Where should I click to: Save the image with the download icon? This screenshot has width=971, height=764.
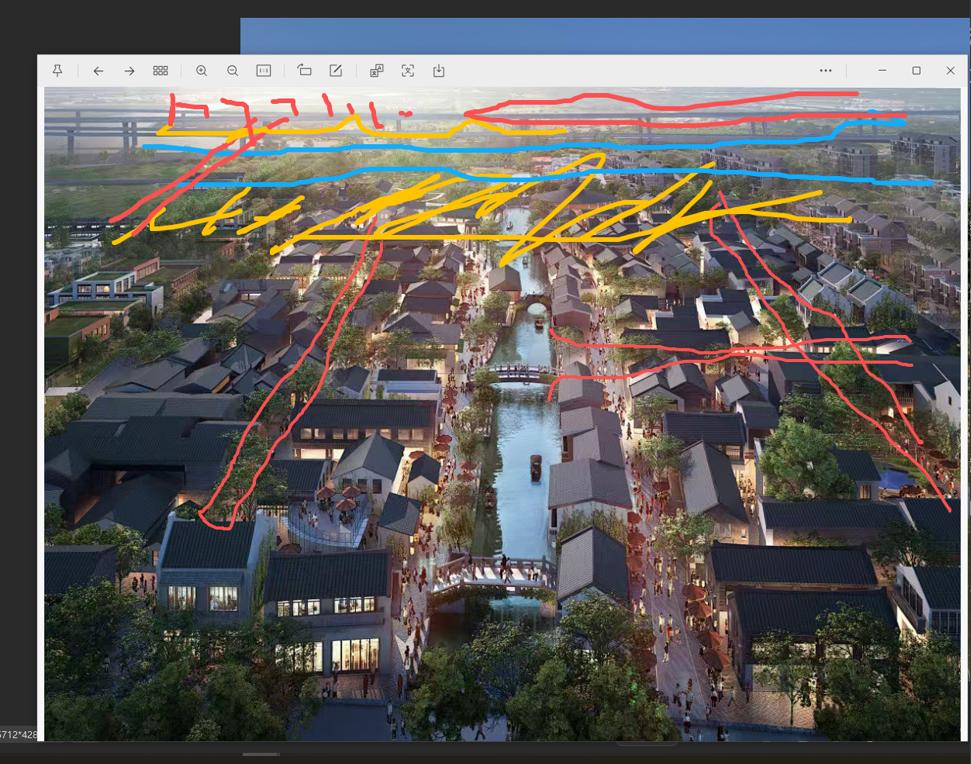click(439, 71)
